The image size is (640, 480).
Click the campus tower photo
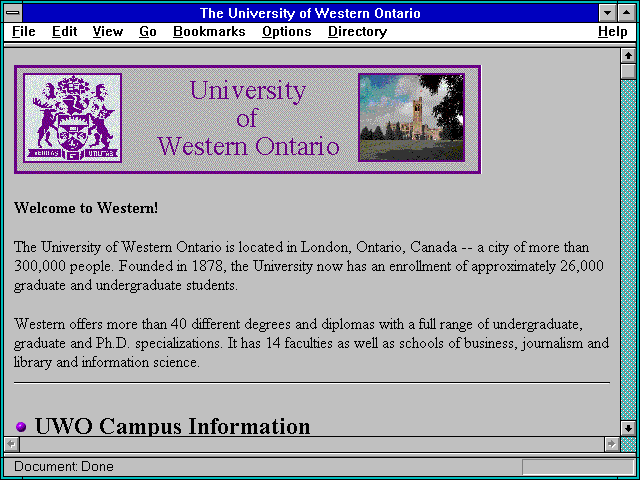[x=411, y=118]
